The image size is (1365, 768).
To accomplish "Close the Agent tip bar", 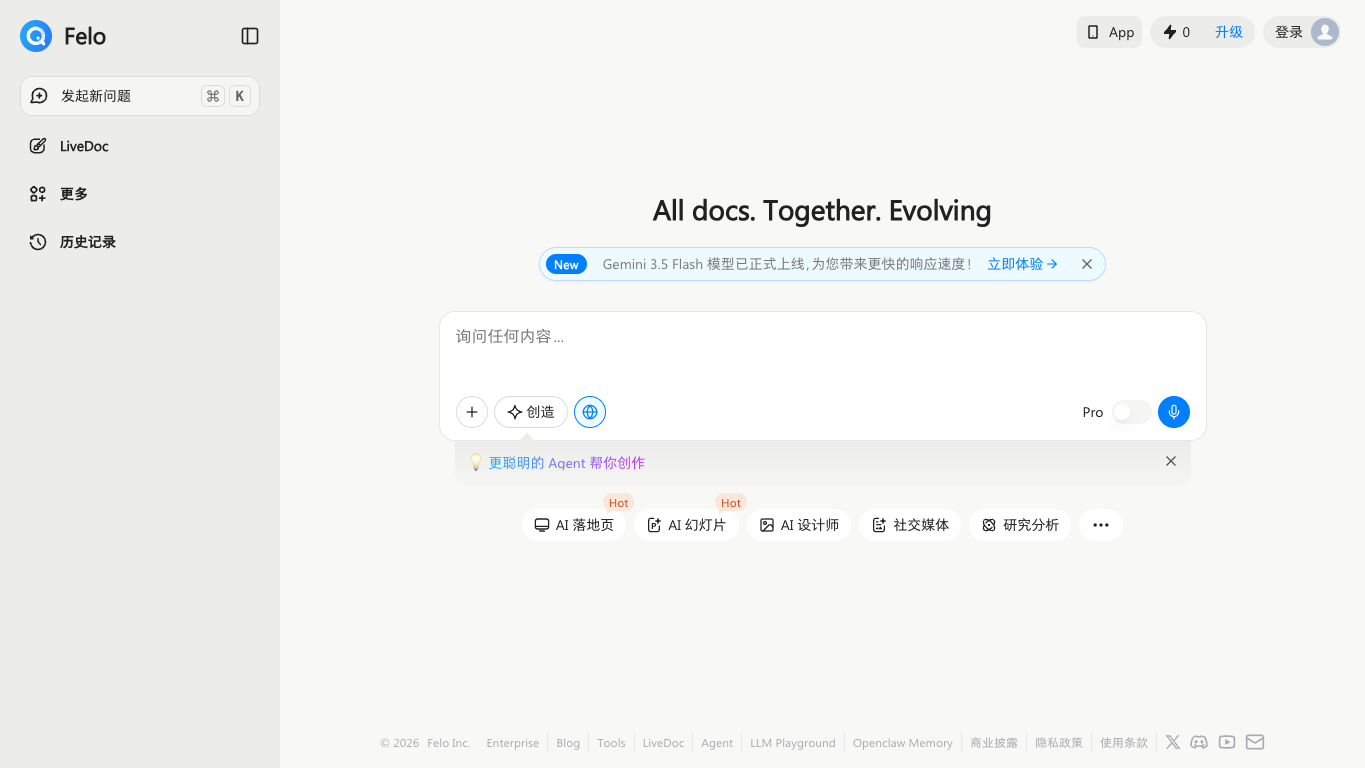I will pyautogui.click(x=1171, y=461).
